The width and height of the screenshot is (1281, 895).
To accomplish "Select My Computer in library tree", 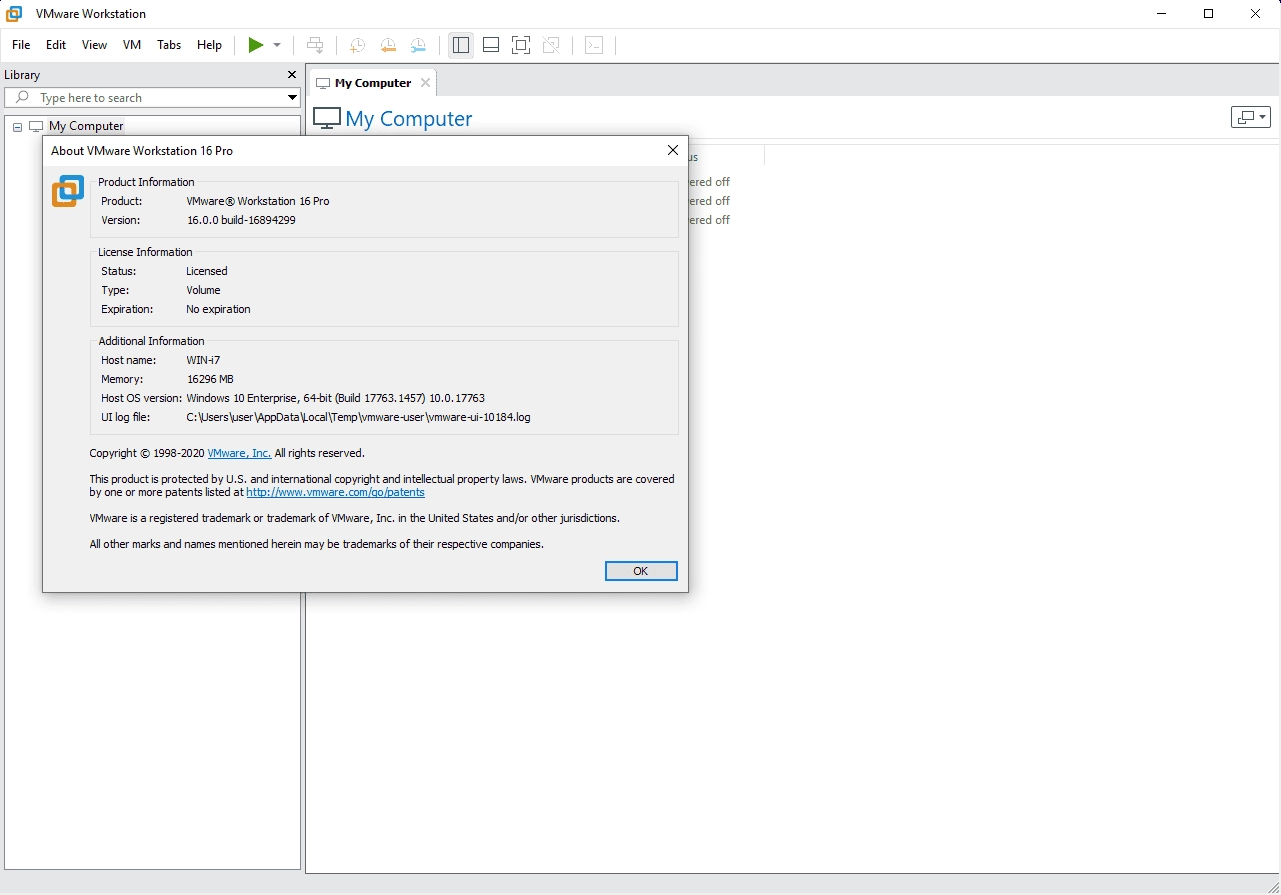I will tap(86, 126).
